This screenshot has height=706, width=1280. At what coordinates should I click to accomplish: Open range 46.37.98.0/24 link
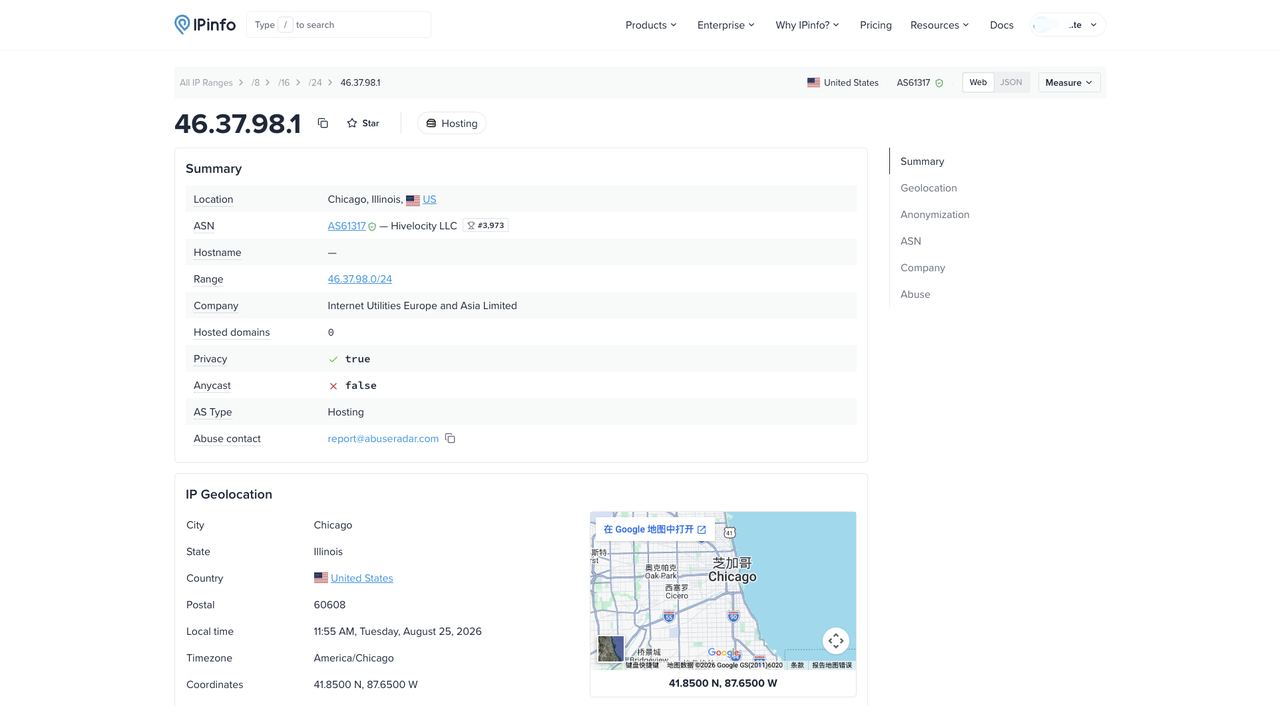360,279
